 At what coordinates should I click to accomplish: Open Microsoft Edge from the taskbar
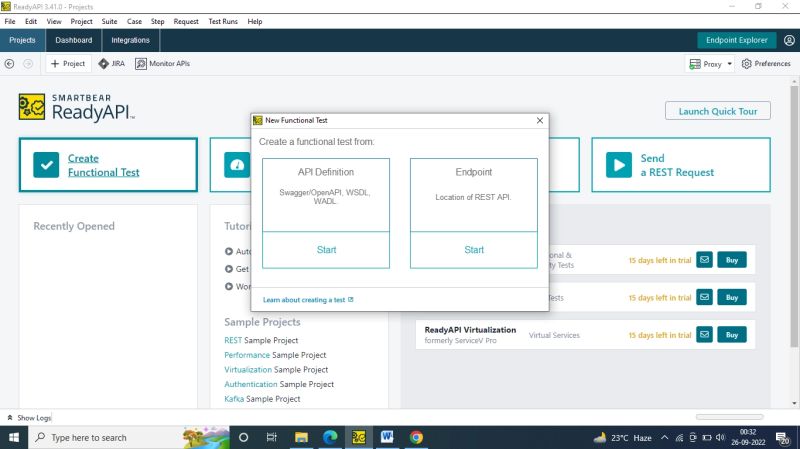[330, 438]
